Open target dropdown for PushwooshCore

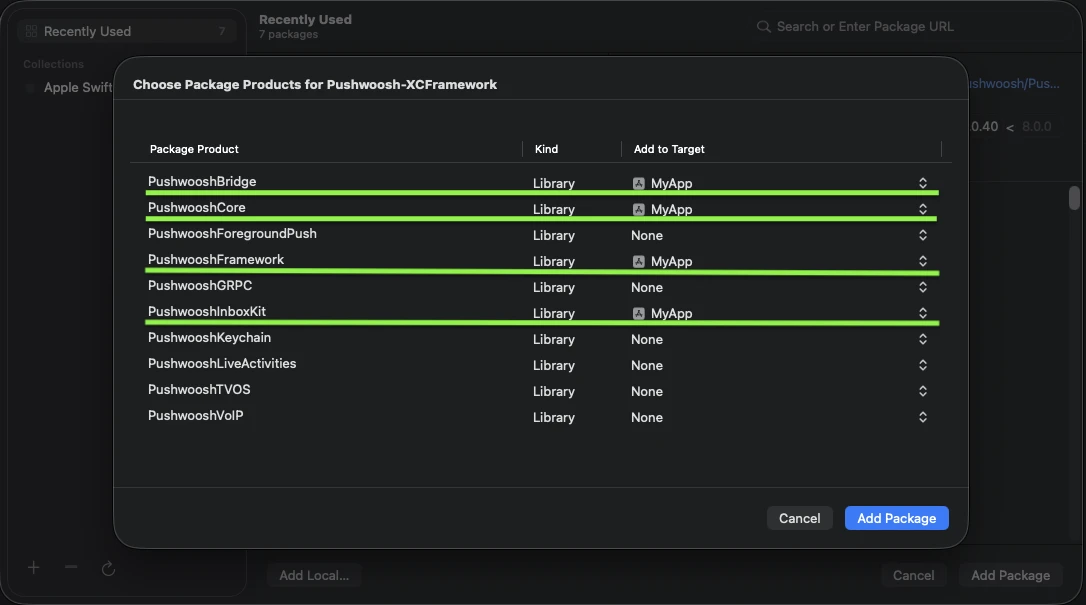click(x=923, y=209)
